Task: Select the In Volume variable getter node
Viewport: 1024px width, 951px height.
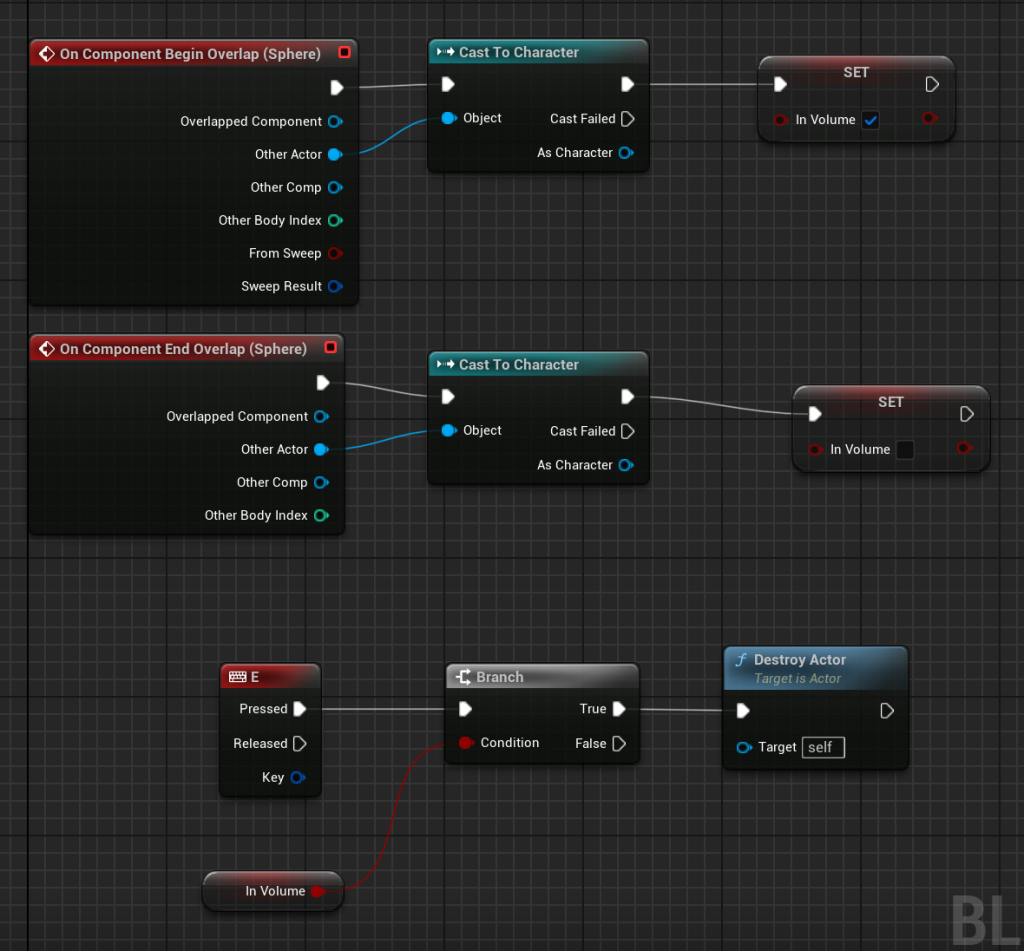Action: coord(274,891)
